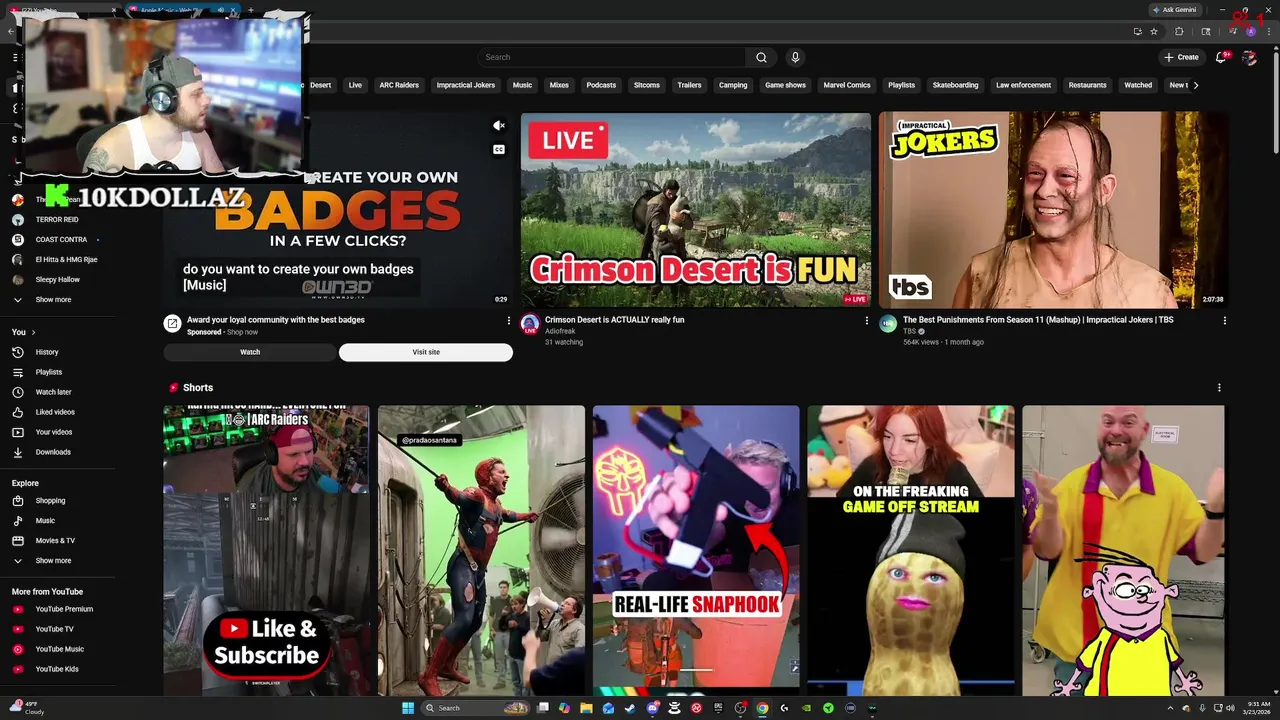This screenshot has height=720, width=1280.
Task: Activate voice search microphone icon
Action: pos(795,57)
